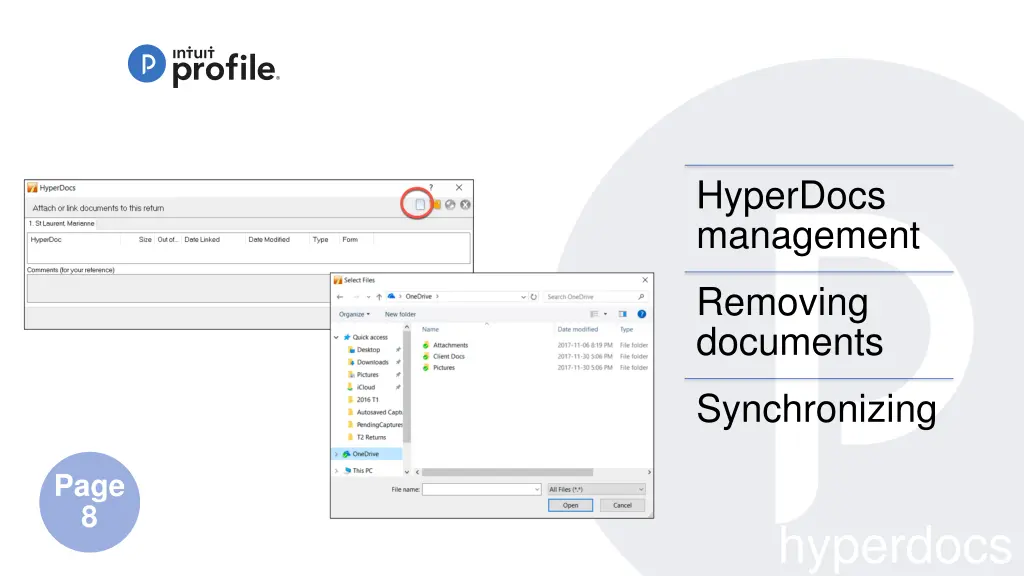Click navigation pane scroll up arrow
This screenshot has height=576, width=1024.
[407, 327]
